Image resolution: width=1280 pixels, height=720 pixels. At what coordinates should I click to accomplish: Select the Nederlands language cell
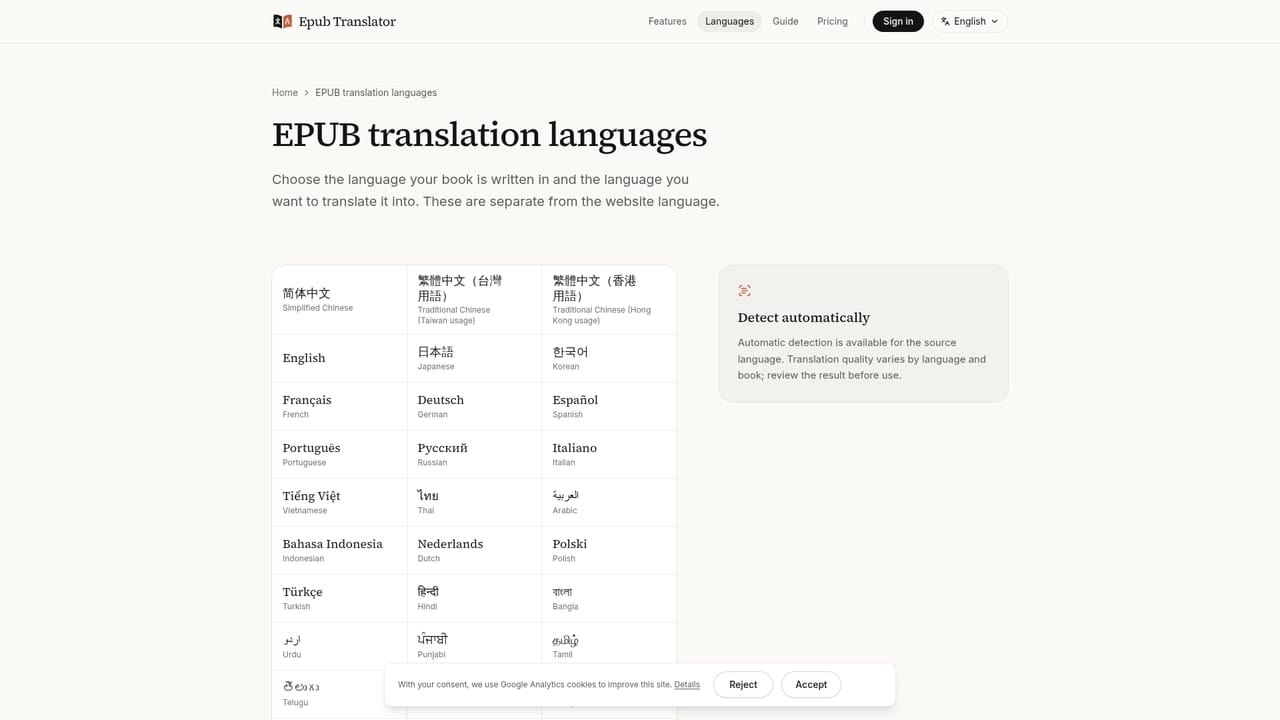click(x=474, y=550)
